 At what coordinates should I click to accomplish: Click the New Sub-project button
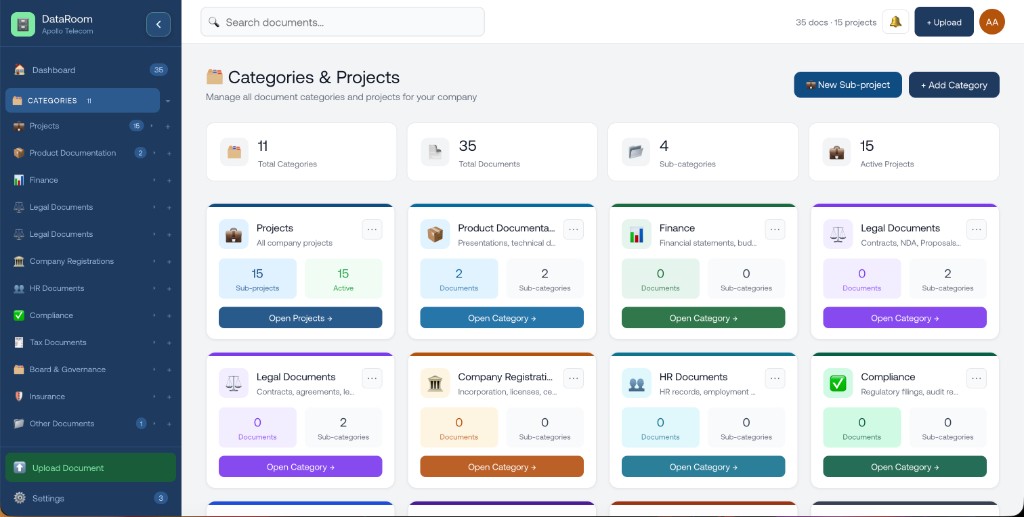click(848, 85)
